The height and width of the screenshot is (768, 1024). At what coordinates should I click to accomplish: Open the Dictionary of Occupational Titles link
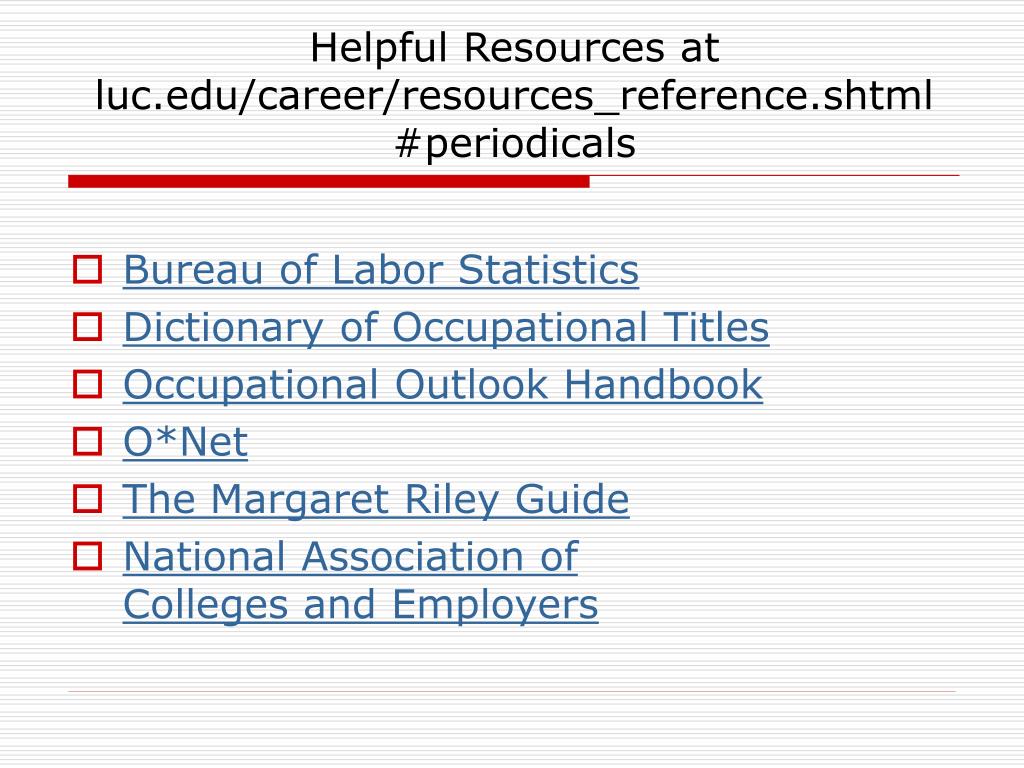(x=446, y=327)
